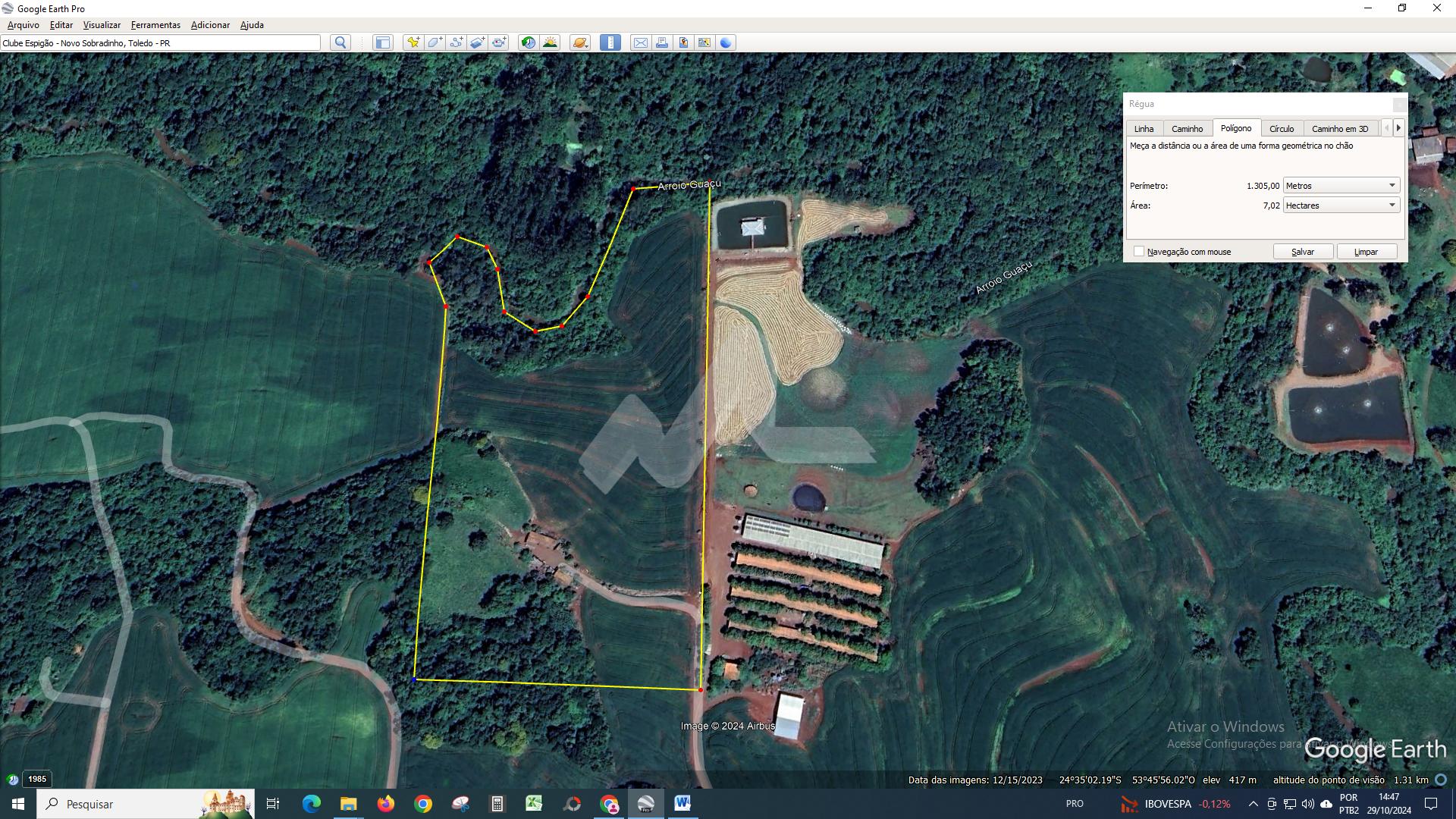
Task: Enable the Navegação com mouse checkbox
Action: click(1138, 252)
